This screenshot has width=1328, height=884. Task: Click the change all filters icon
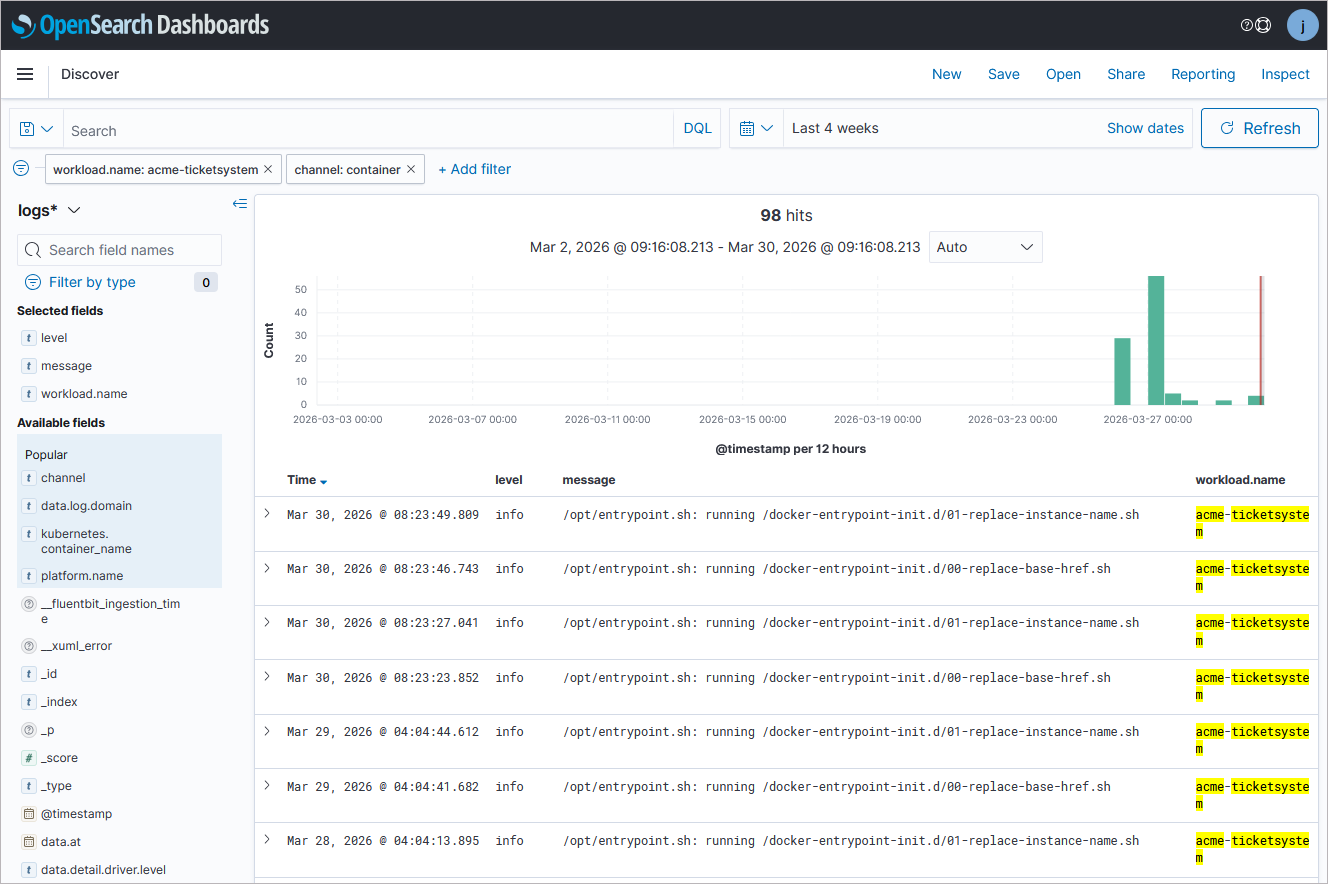pyautogui.click(x=21, y=168)
